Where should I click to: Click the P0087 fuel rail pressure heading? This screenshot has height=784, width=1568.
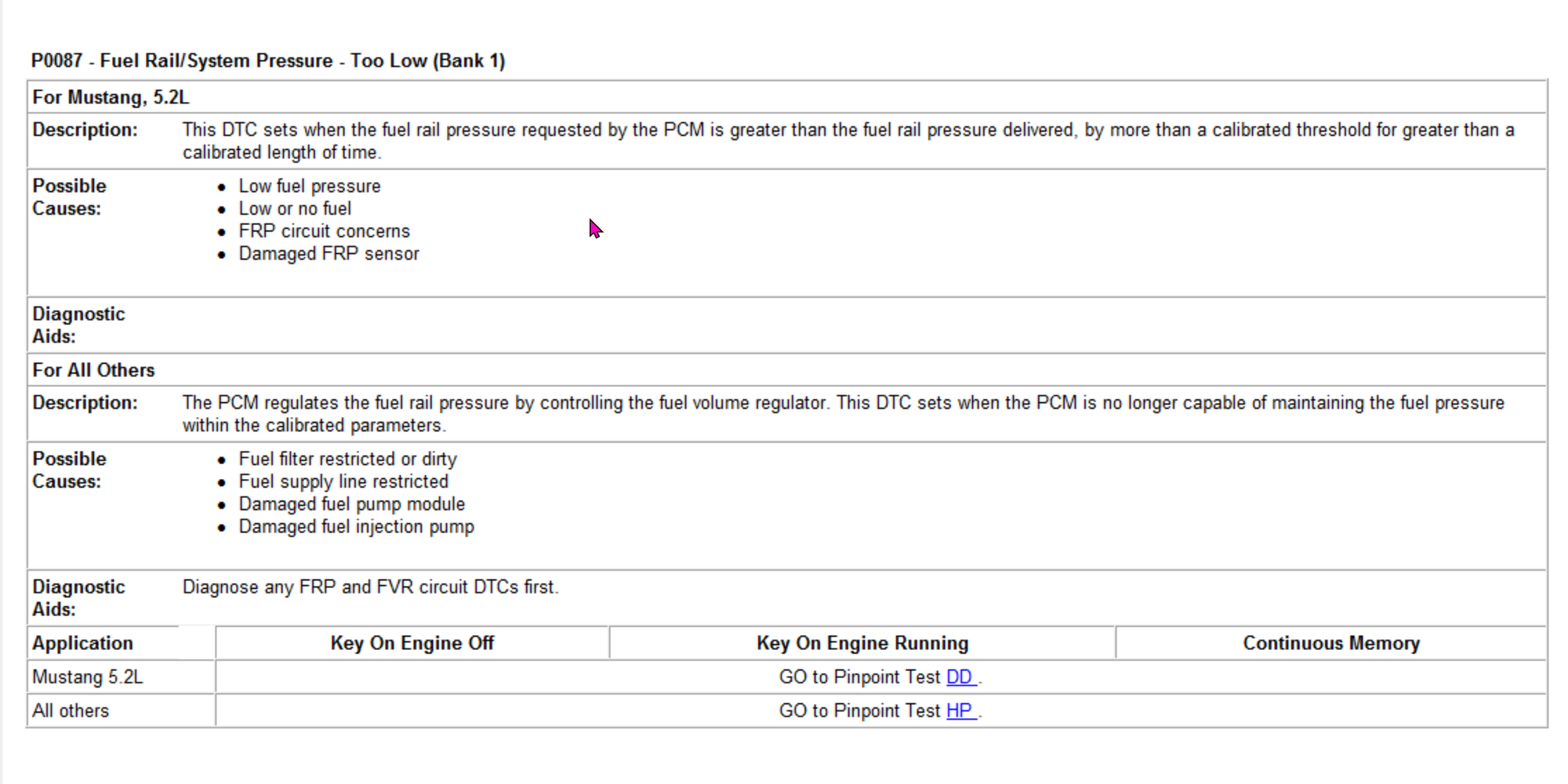268,60
